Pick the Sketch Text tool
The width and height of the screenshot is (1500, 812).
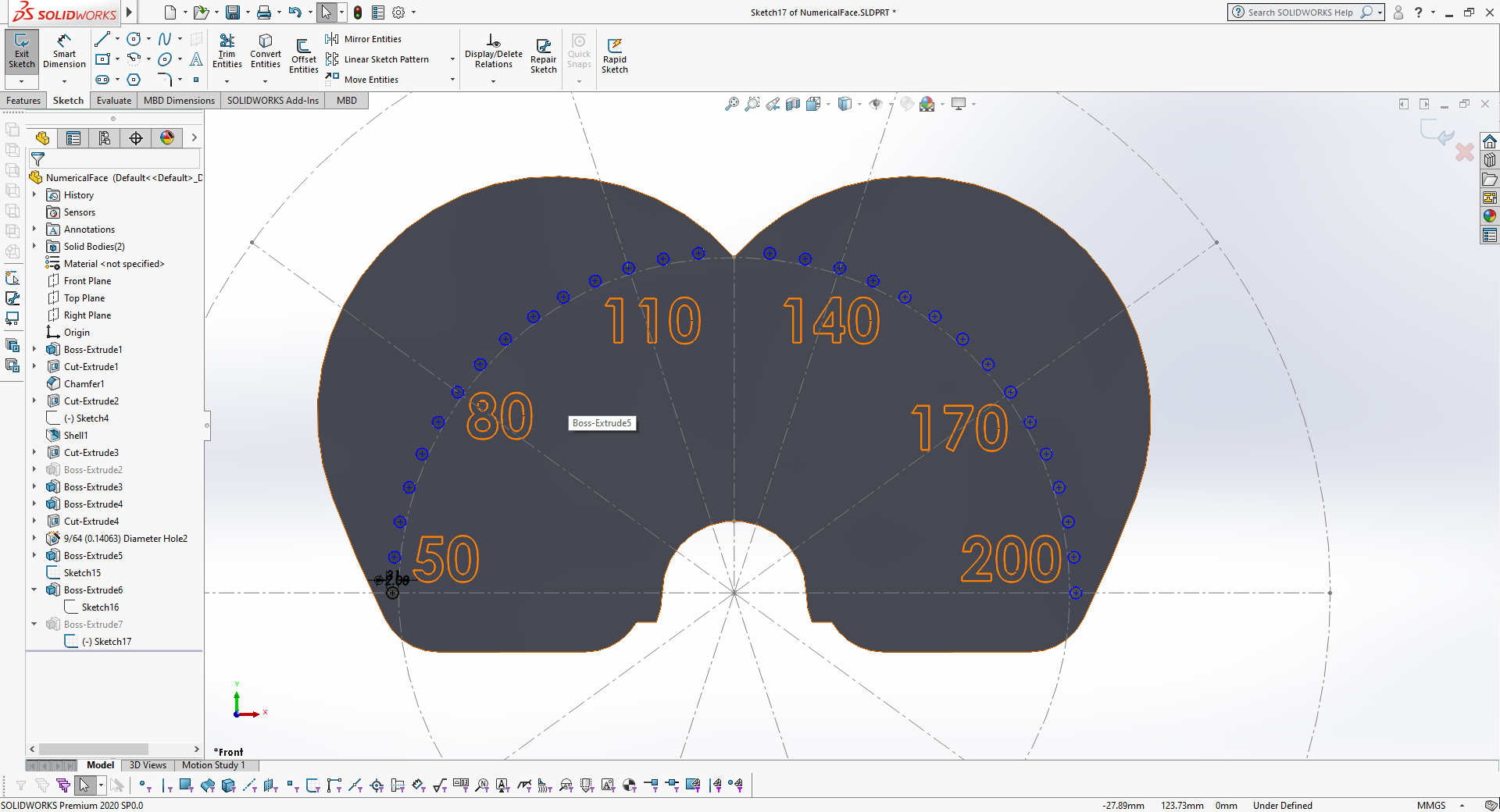(196, 59)
